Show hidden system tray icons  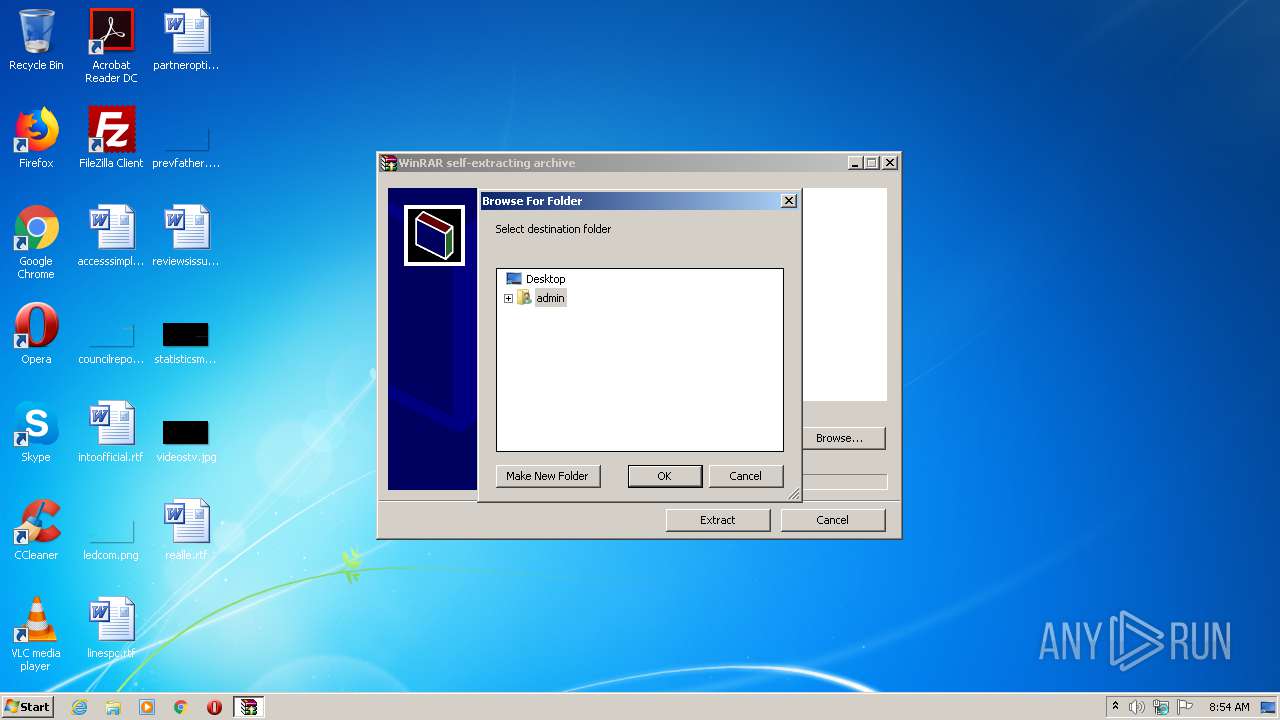[1115, 707]
